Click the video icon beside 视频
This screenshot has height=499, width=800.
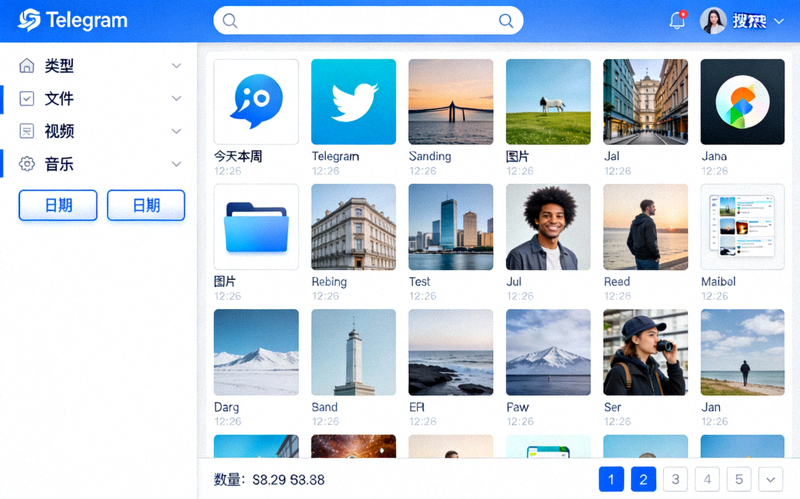click(x=27, y=131)
